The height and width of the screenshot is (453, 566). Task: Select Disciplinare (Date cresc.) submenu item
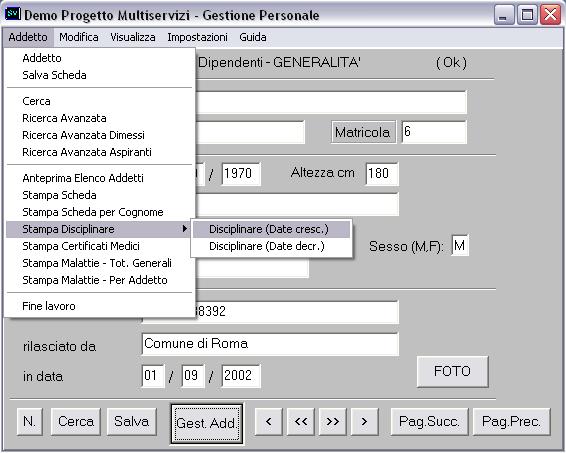[x=271, y=229]
